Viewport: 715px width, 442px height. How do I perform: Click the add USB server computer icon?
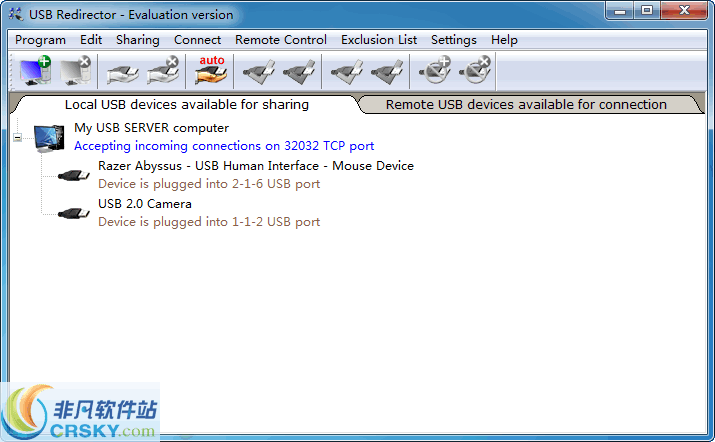(35, 71)
